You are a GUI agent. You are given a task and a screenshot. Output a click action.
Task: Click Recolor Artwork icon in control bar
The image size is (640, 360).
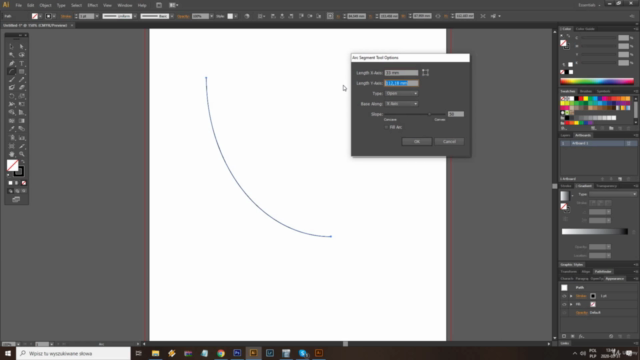(247, 16)
